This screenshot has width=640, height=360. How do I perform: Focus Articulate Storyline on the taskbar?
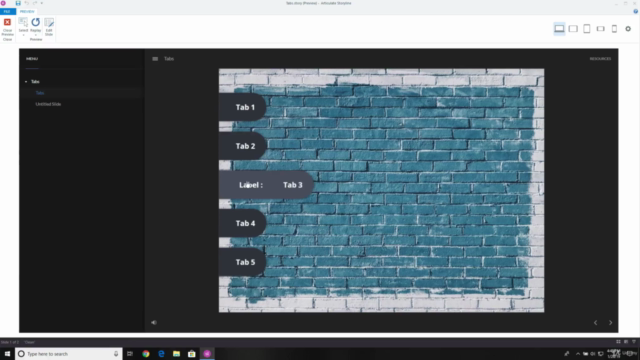(207, 354)
